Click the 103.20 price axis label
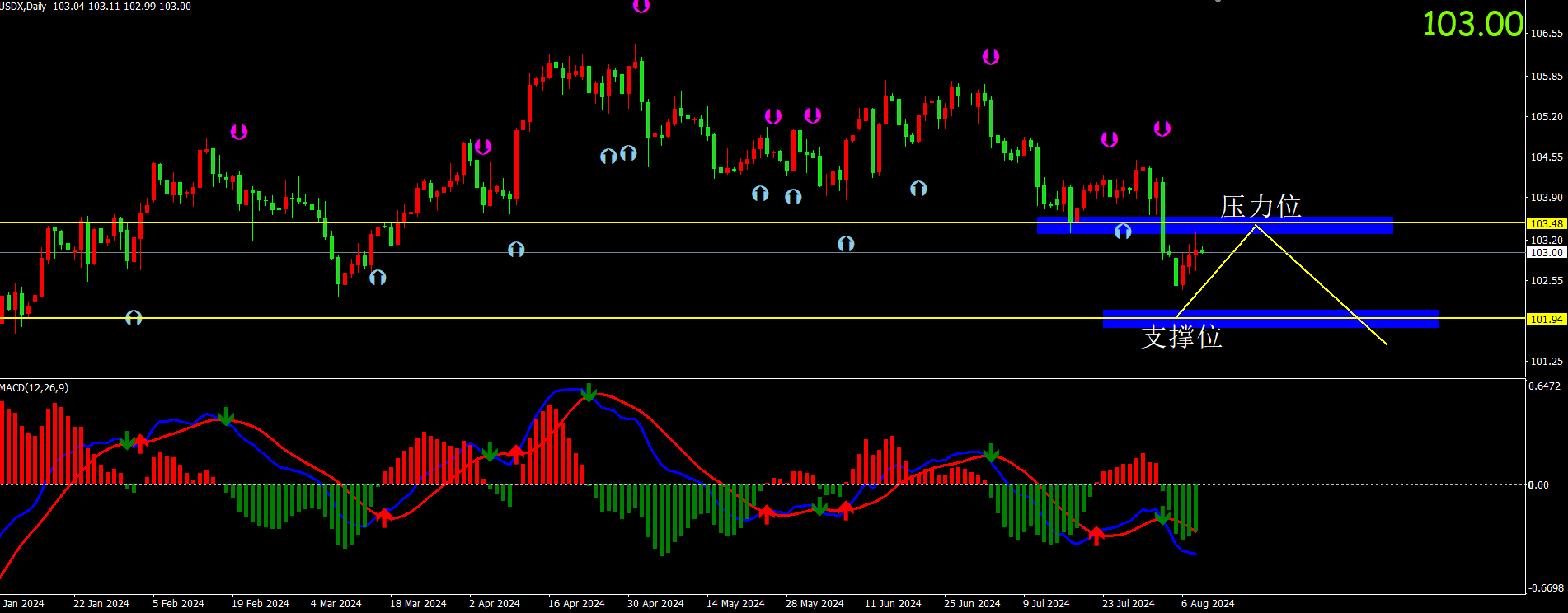The width and height of the screenshot is (1568, 613). point(1547,241)
